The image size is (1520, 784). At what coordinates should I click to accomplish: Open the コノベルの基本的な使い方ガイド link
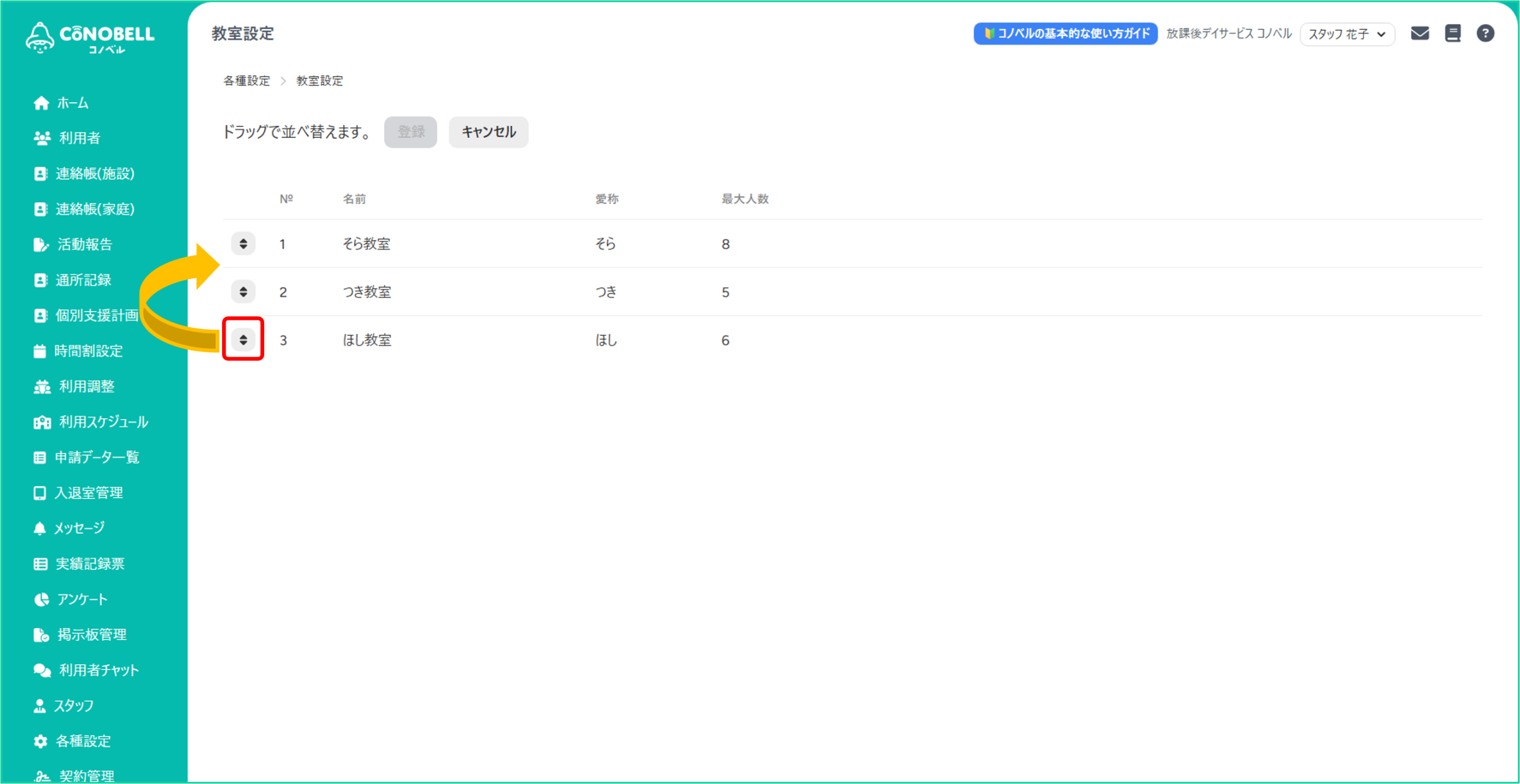pos(1065,34)
